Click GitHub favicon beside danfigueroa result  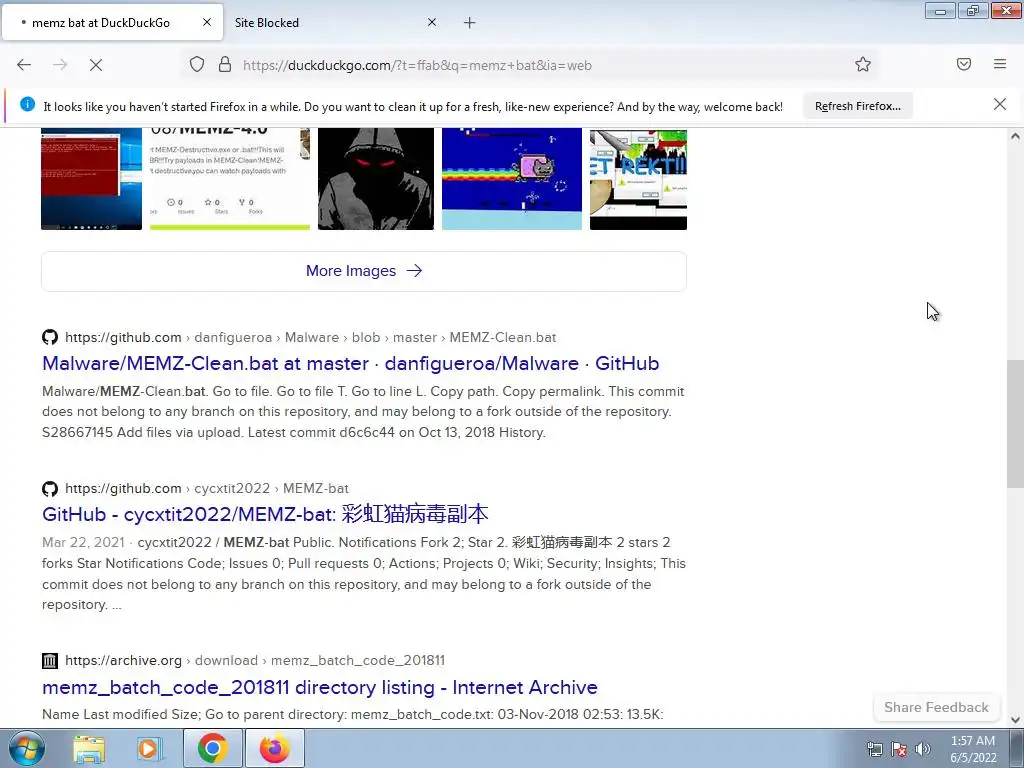point(50,337)
